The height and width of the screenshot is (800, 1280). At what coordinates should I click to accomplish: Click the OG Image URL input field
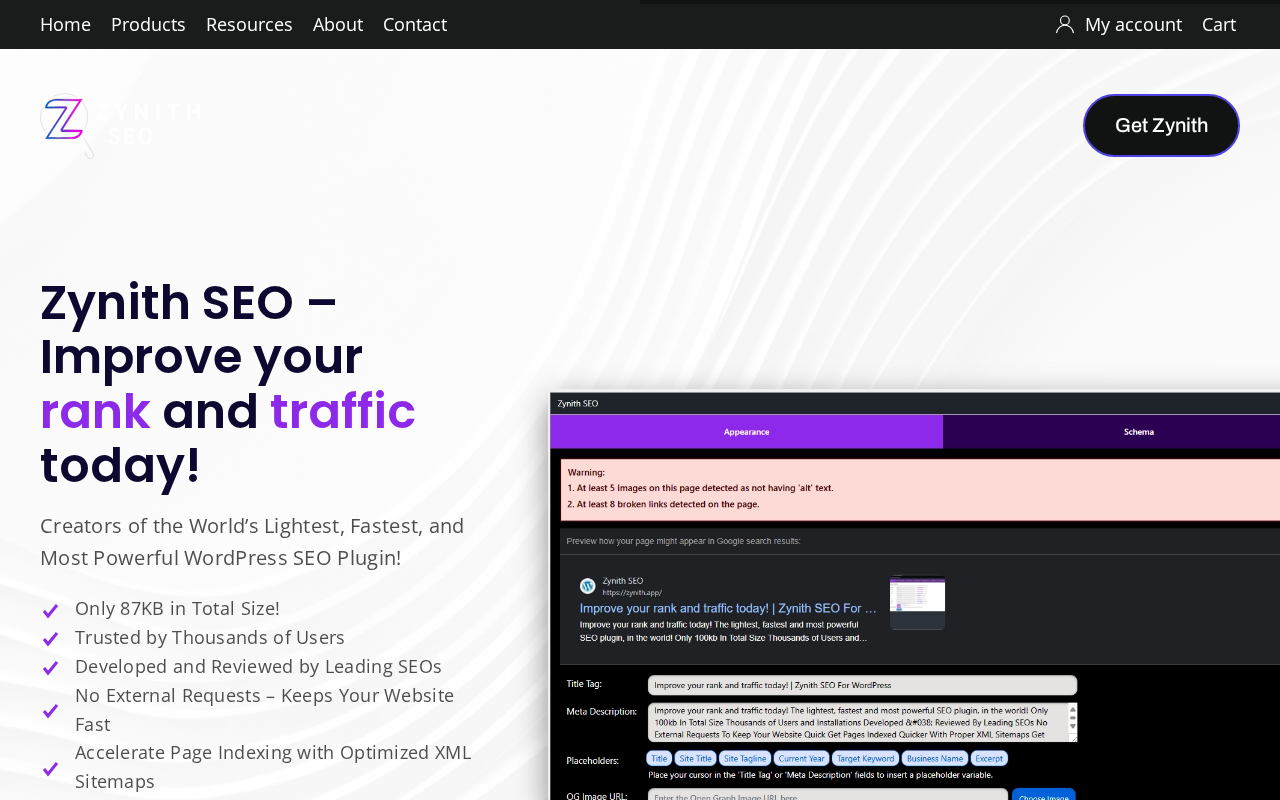(828, 796)
